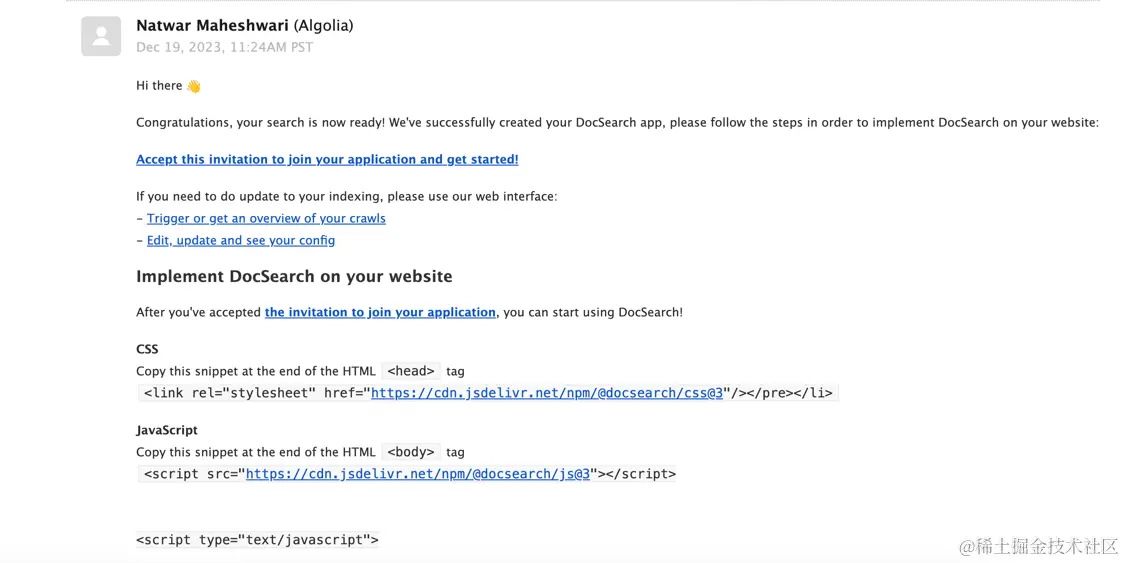Open the Accept this invitation link
The image size is (1125, 563).
tap(327, 159)
